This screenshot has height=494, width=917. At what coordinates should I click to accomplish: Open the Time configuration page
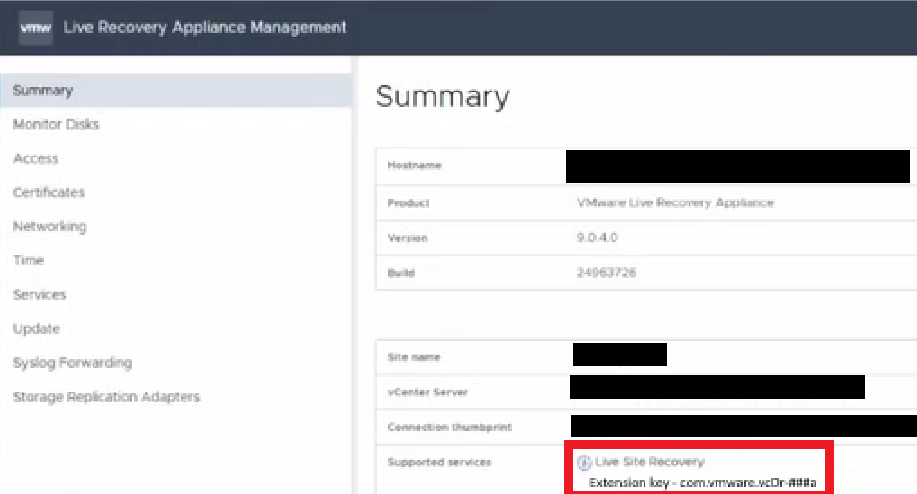(29, 260)
